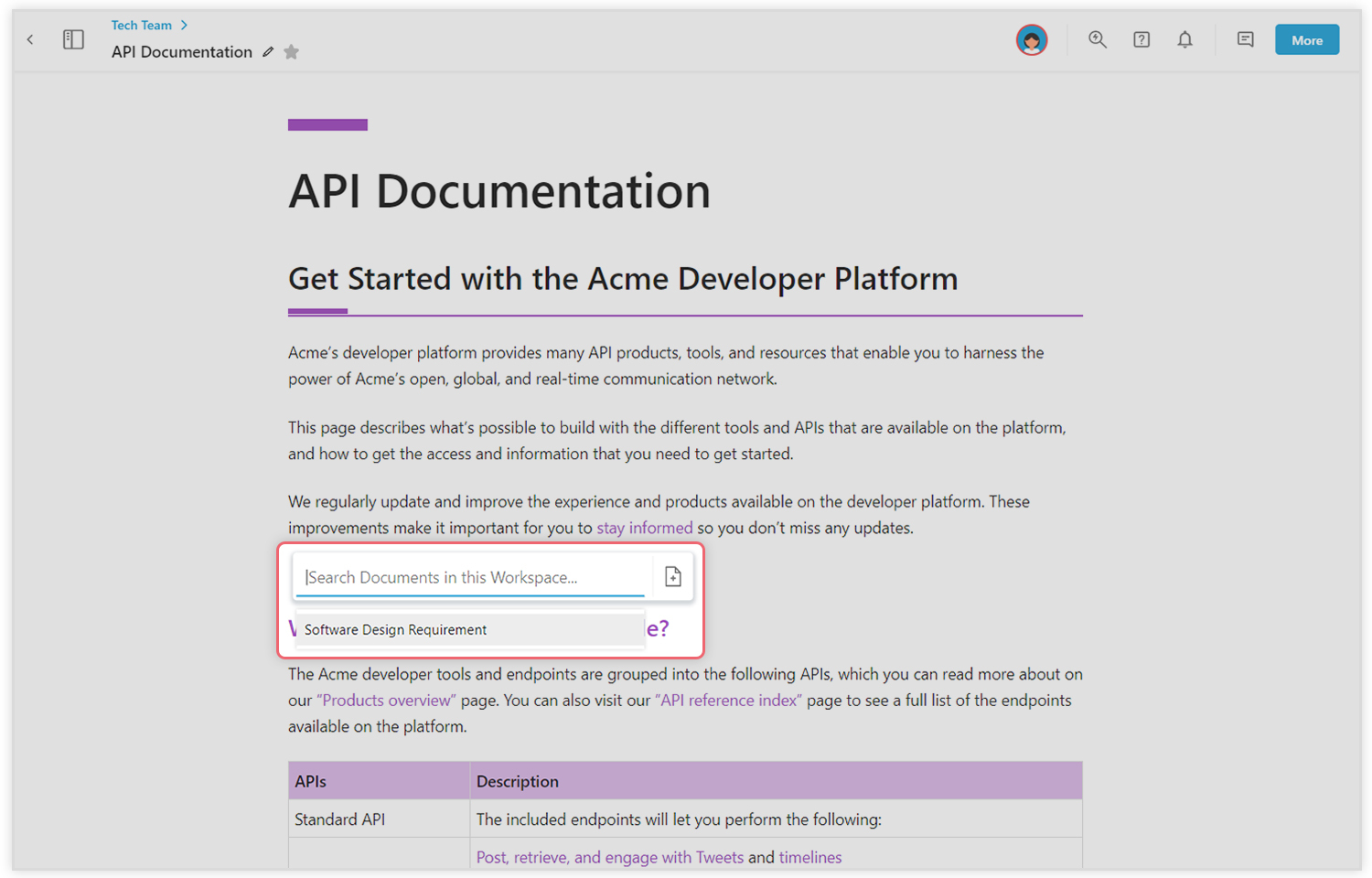The image size is (1372, 878).
Task: Open the "Products overview" link
Action: pyautogui.click(x=386, y=701)
